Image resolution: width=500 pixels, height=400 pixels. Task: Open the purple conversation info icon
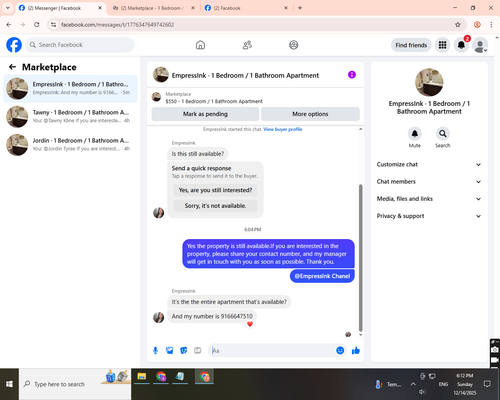coord(352,75)
